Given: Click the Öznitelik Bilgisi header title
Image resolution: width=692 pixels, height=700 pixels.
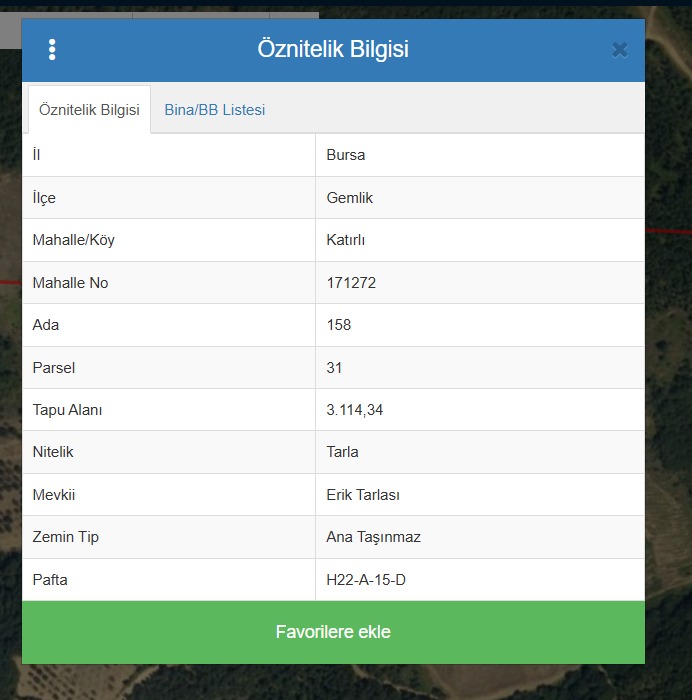Looking at the screenshot, I should 333,49.
